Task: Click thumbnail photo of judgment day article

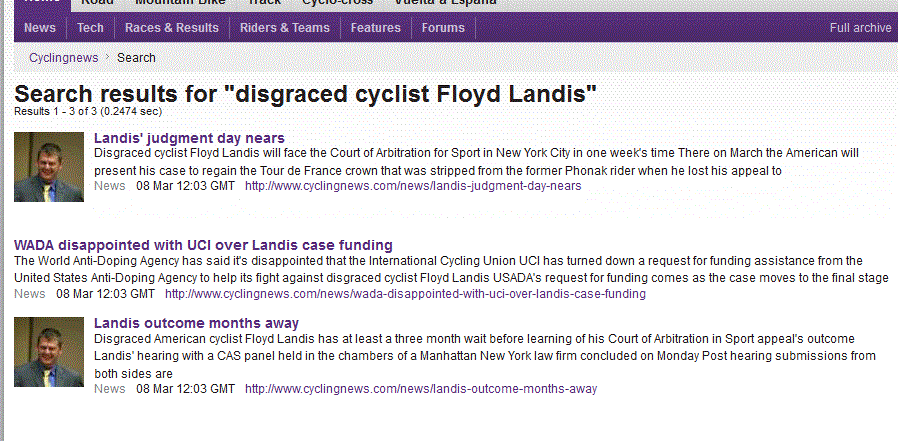Action: pyautogui.click(x=49, y=166)
